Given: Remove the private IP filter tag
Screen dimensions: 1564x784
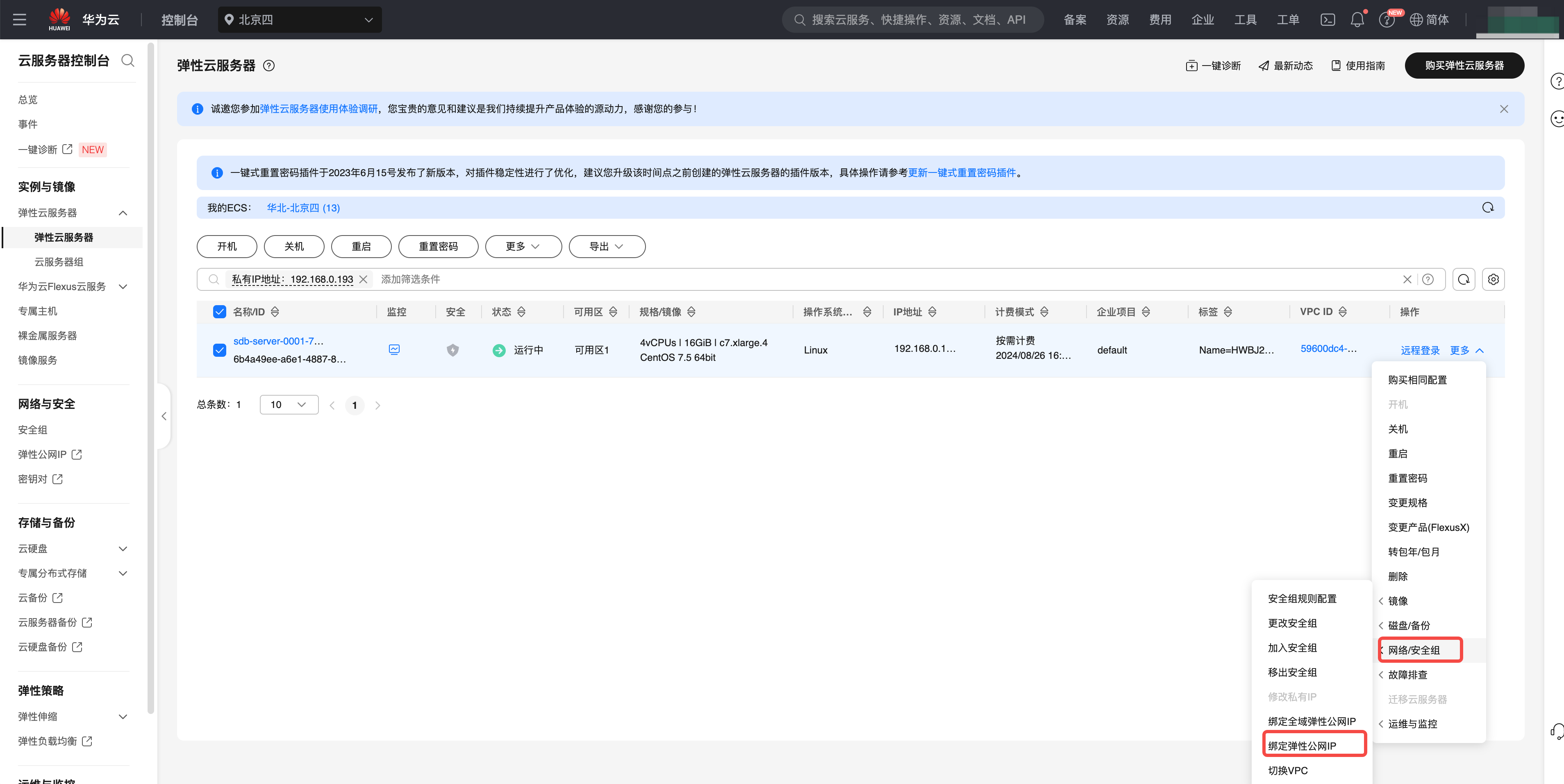Looking at the screenshot, I should point(363,279).
